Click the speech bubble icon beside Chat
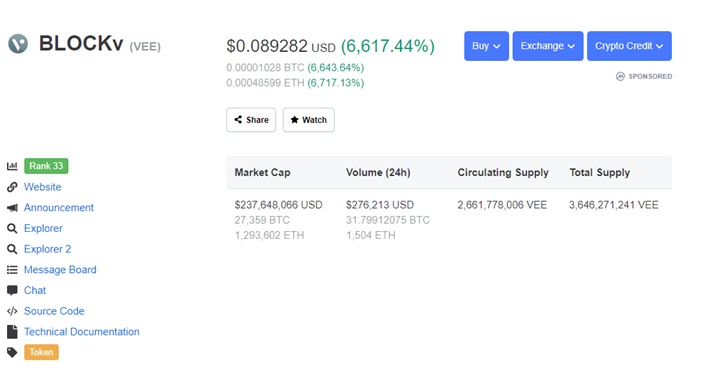720x371 pixels. pyautogui.click(x=12, y=290)
